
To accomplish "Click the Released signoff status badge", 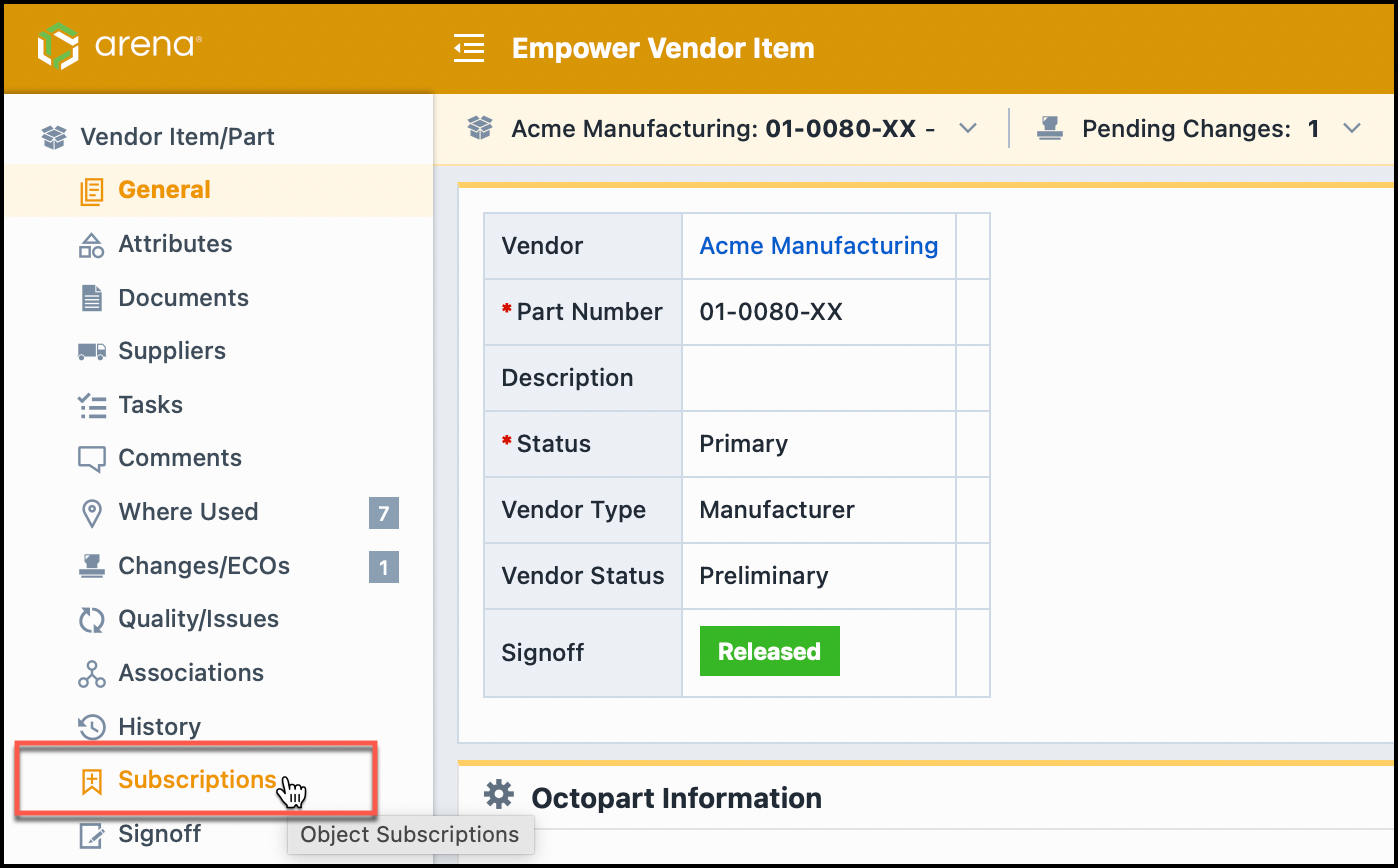I will [x=768, y=651].
